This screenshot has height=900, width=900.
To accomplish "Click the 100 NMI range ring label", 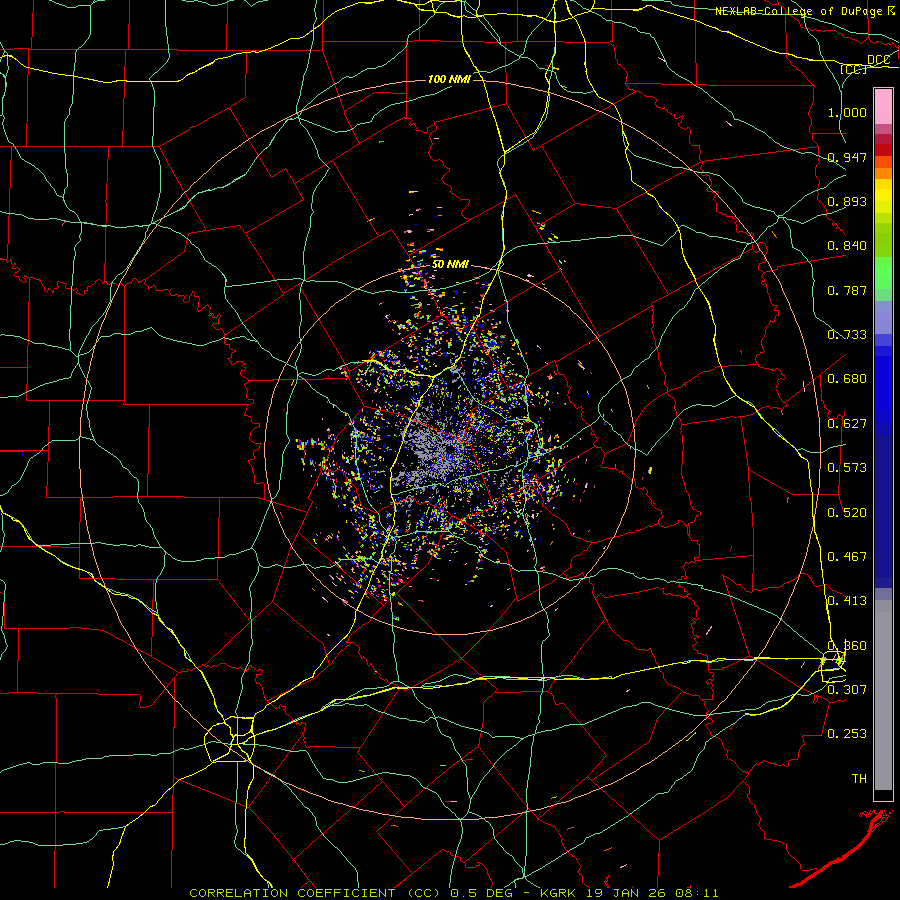I will click(449, 79).
